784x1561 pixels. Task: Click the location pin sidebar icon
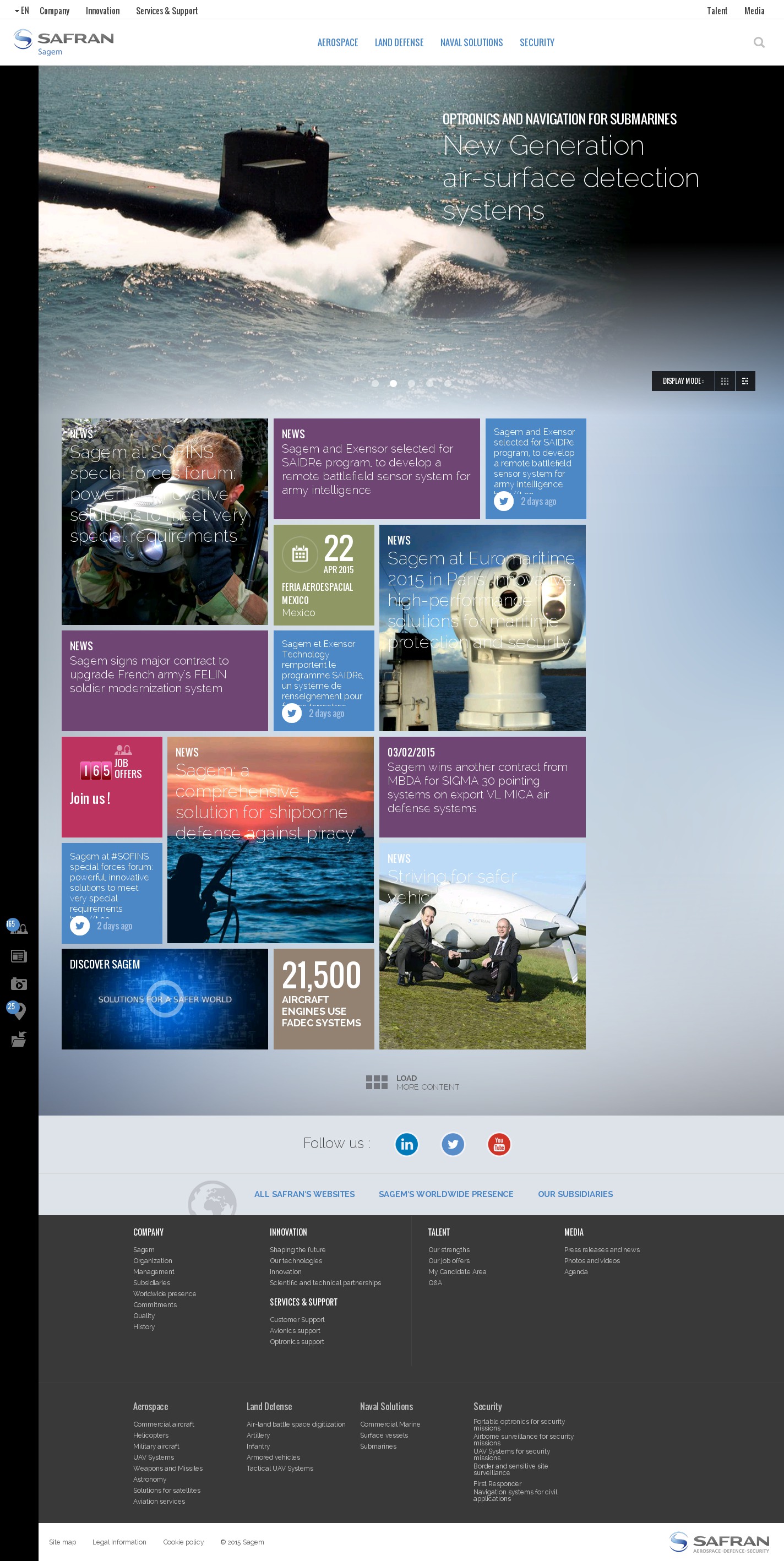[18, 1011]
